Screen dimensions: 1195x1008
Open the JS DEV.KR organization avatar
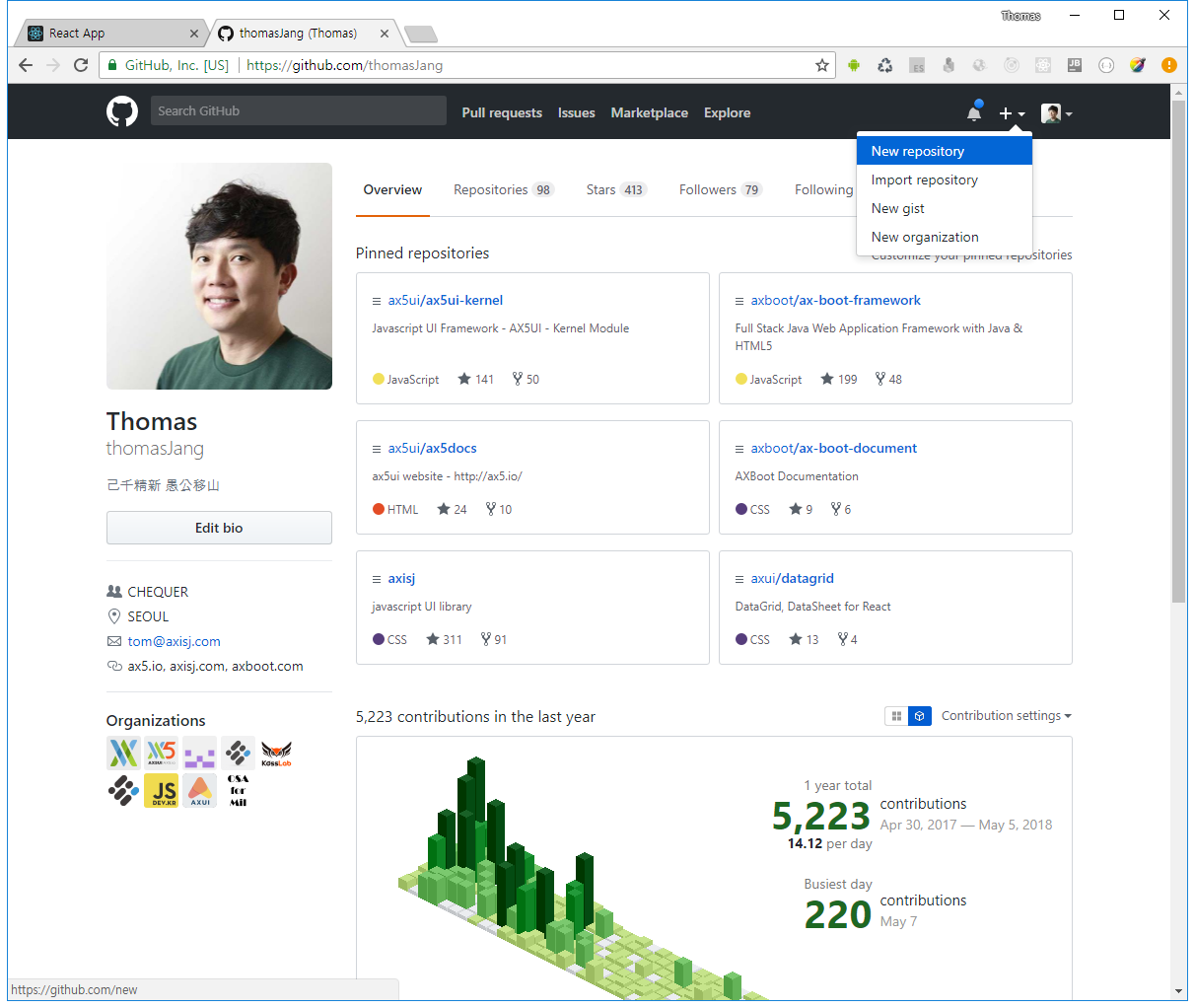pyautogui.click(x=162, y=791)
